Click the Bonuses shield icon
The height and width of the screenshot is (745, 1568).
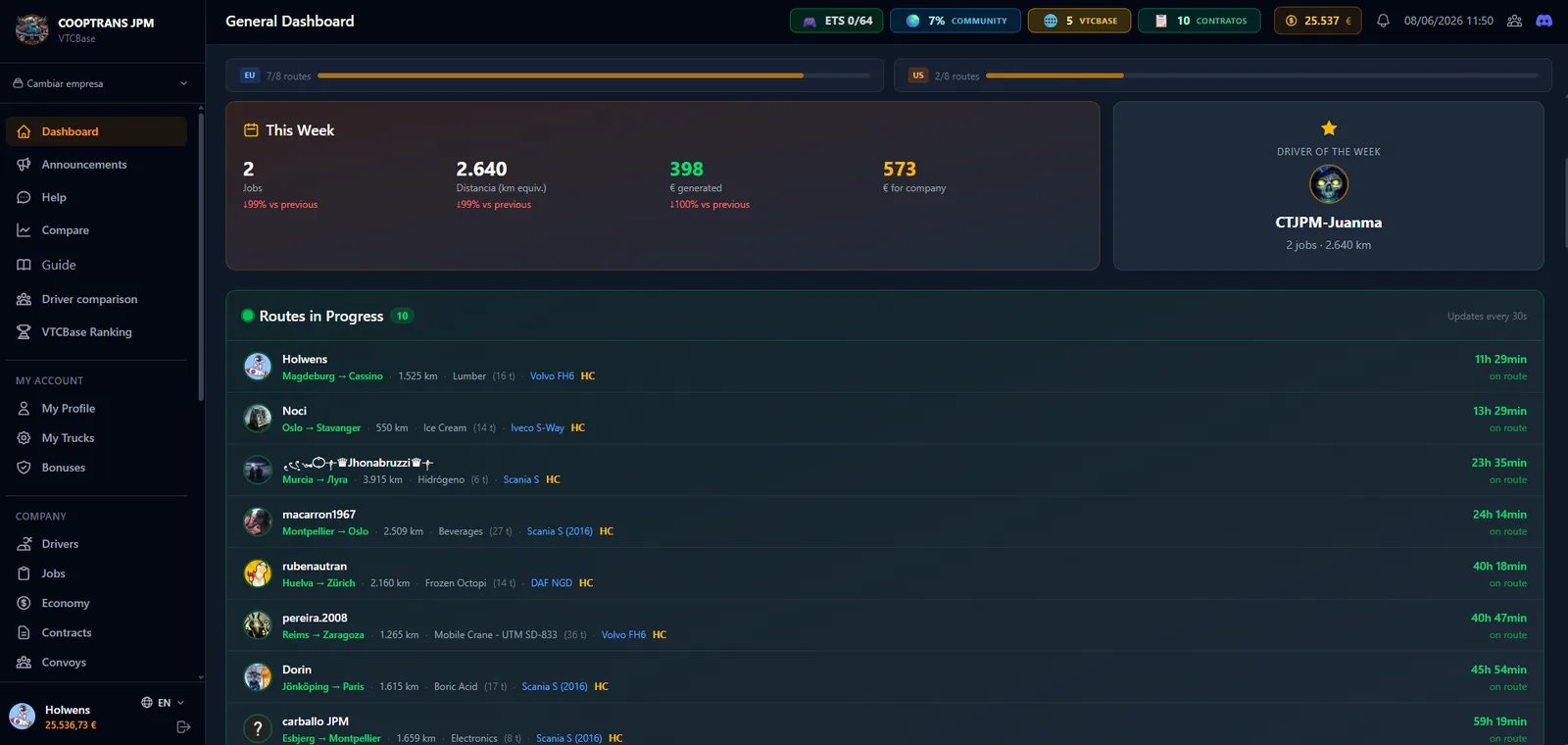24,468
